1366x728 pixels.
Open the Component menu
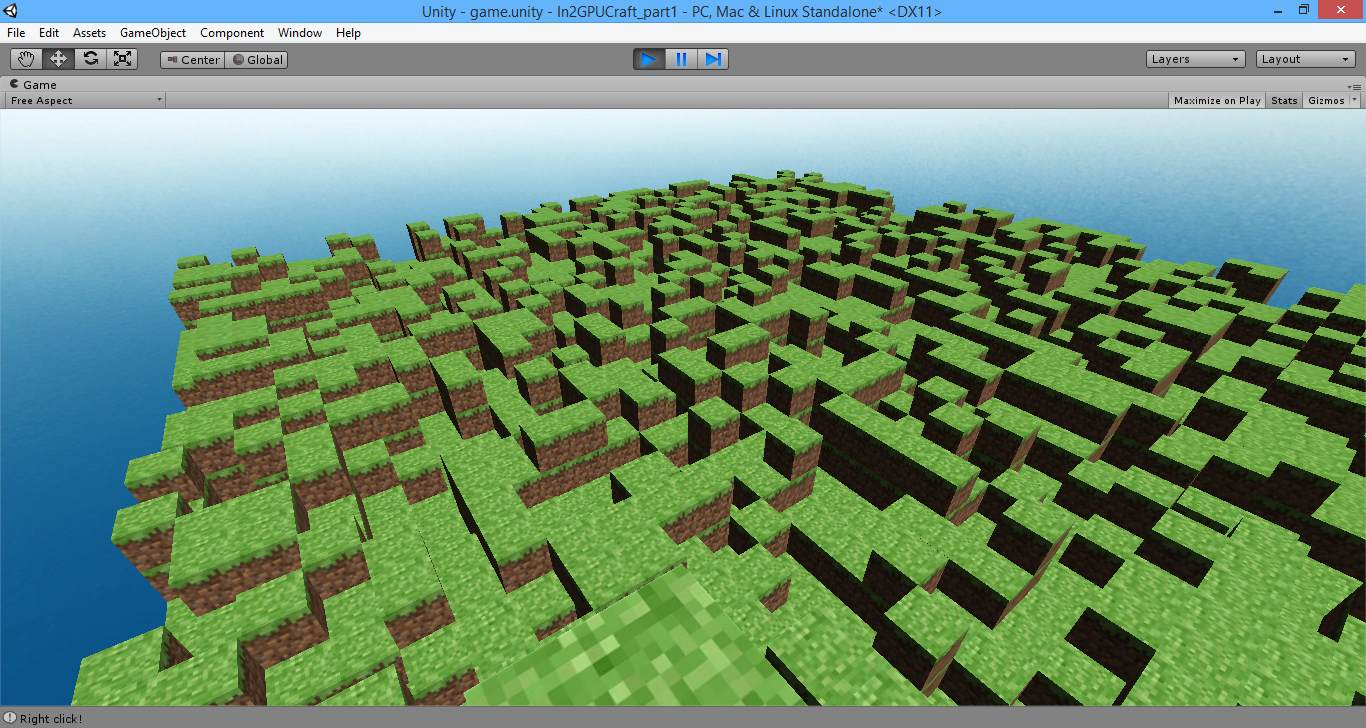[232, 33]
